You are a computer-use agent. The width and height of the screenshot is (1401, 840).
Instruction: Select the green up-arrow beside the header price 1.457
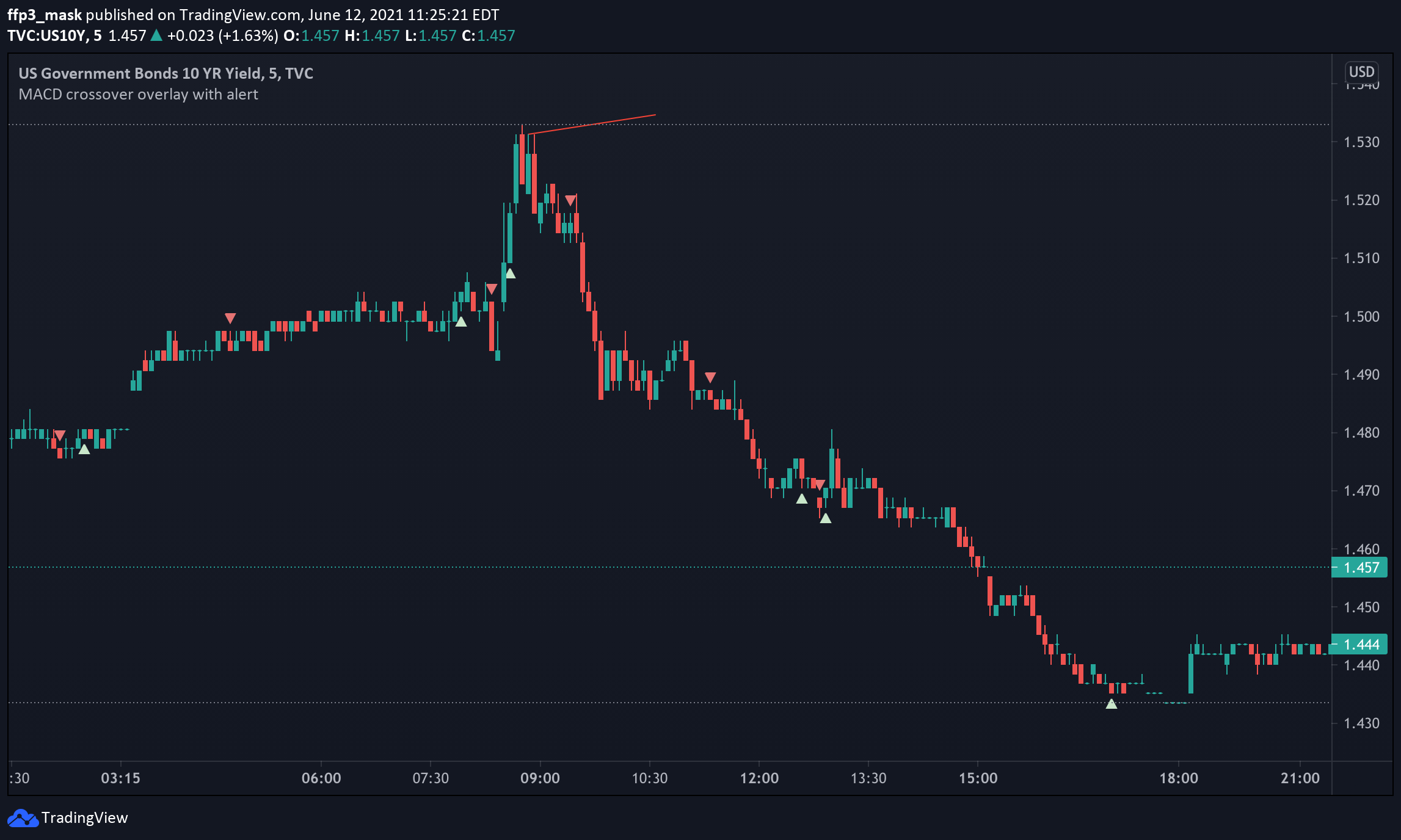(156, 35)
